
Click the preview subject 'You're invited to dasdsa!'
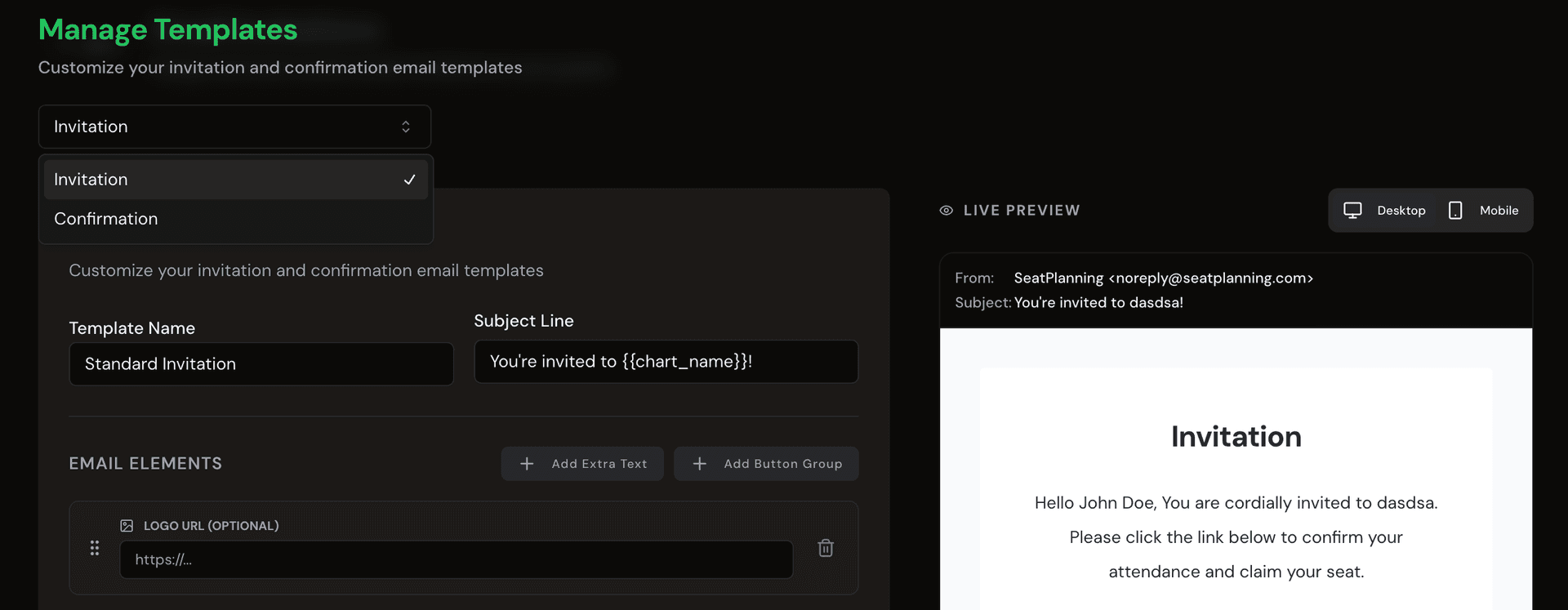1098,303
